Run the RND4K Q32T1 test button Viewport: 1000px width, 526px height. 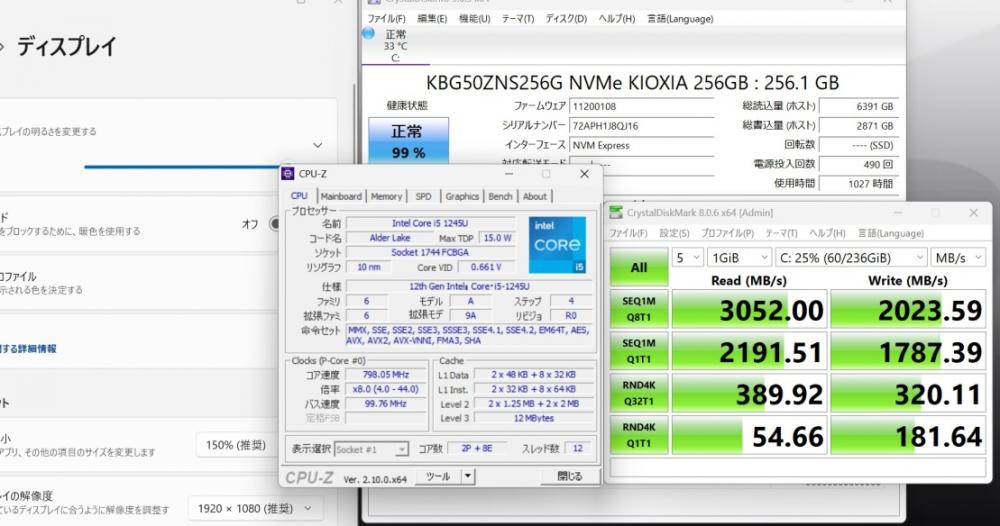(638, 393)
